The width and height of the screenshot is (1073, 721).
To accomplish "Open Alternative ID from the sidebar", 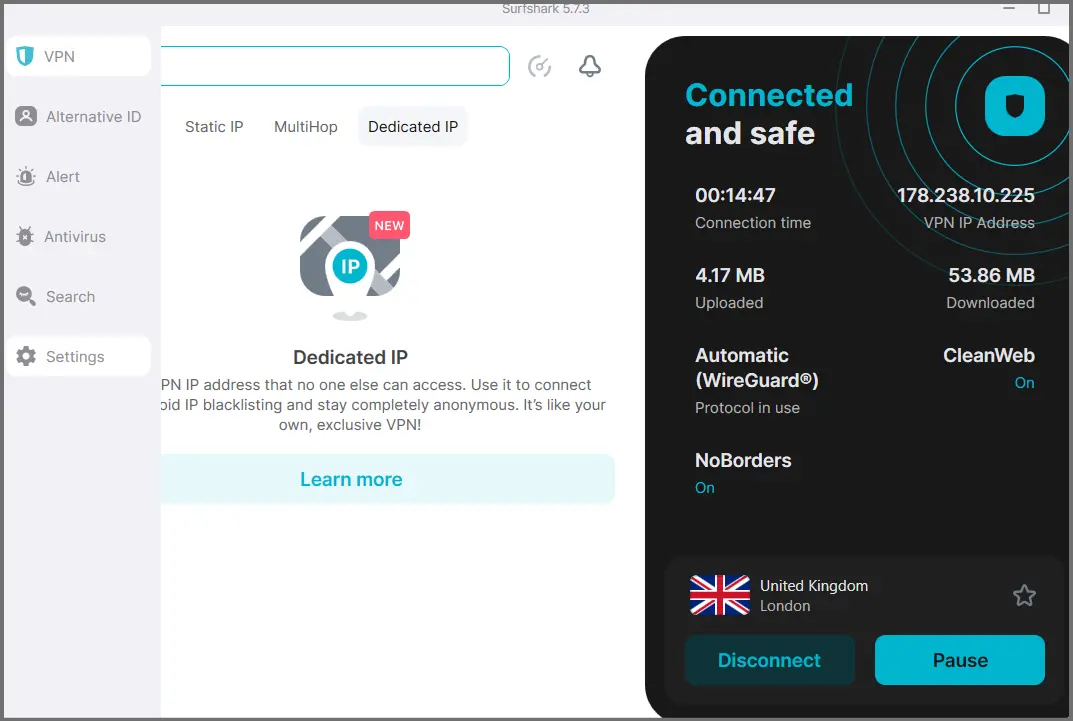I will (x=26, y=117).
